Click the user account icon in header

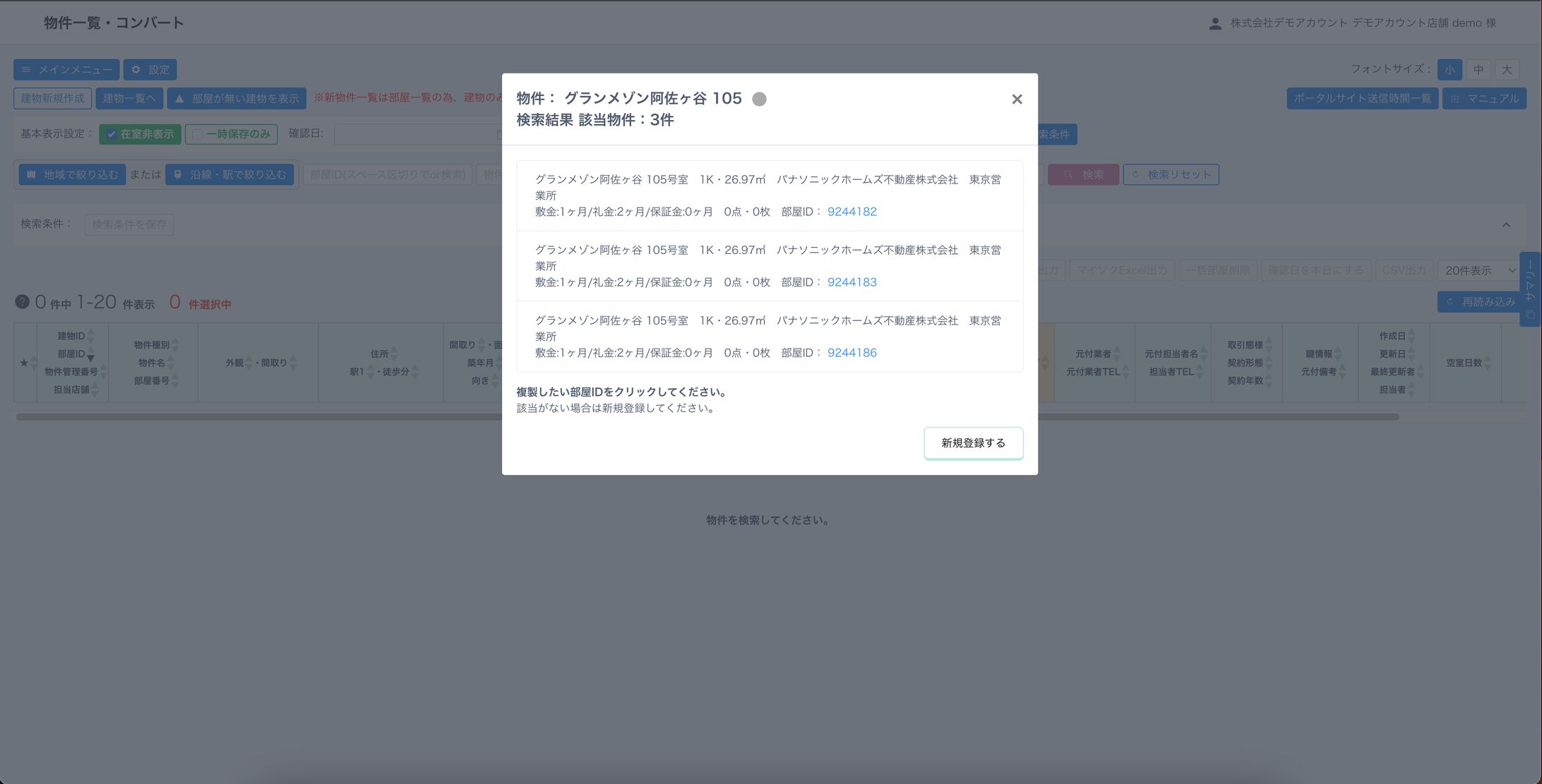[1215, 23]
